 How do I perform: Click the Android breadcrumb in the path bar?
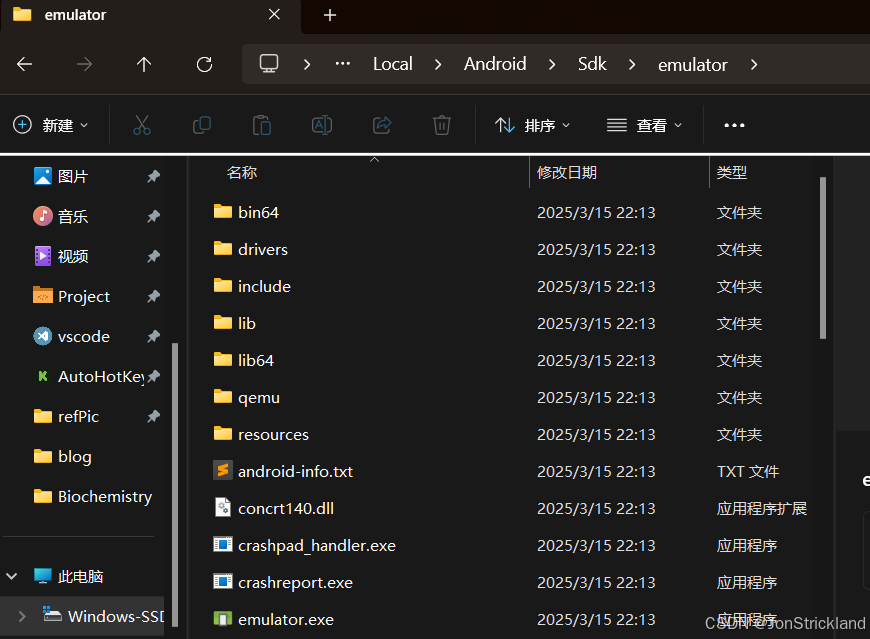point(495,64)
